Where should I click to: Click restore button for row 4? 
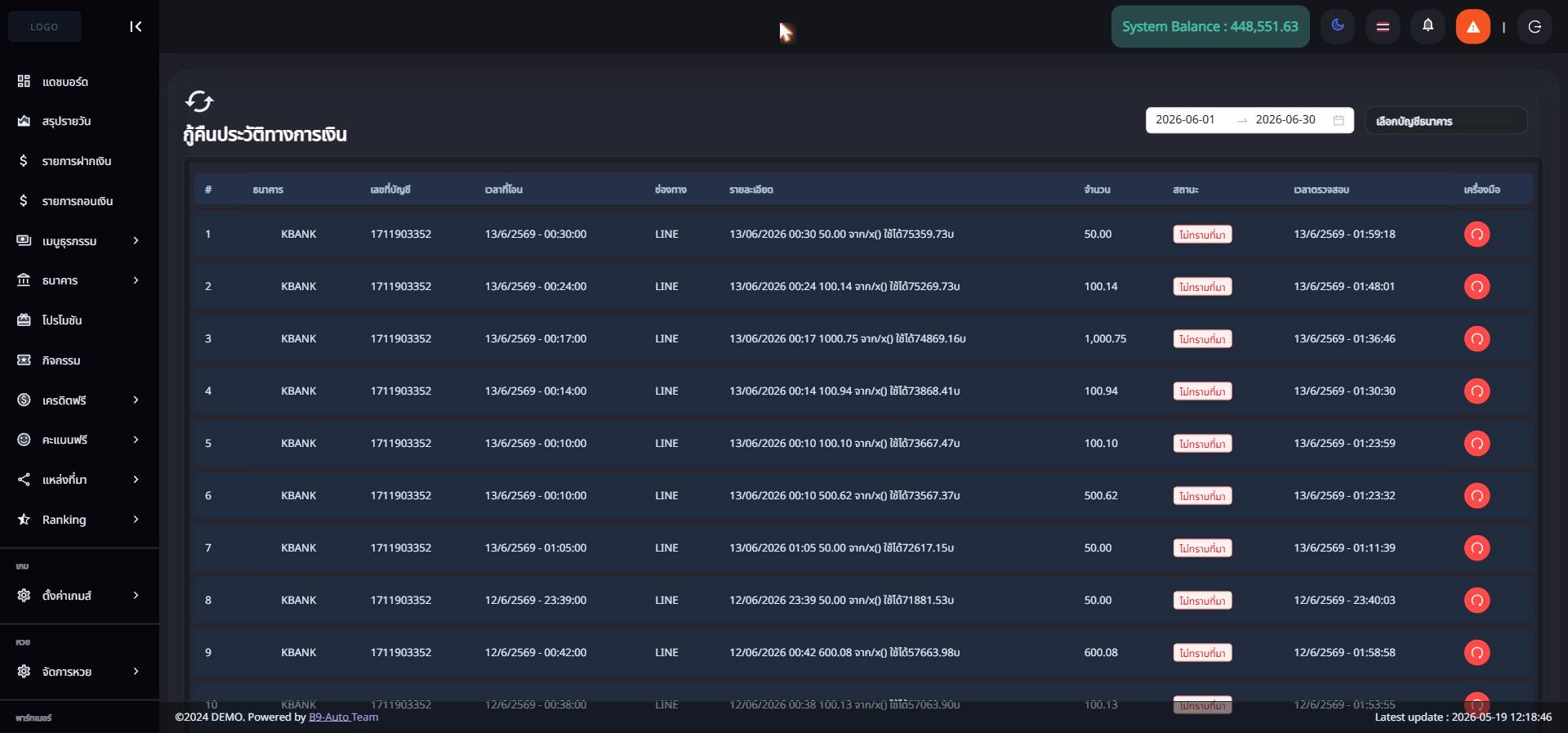coord(1477,391)
